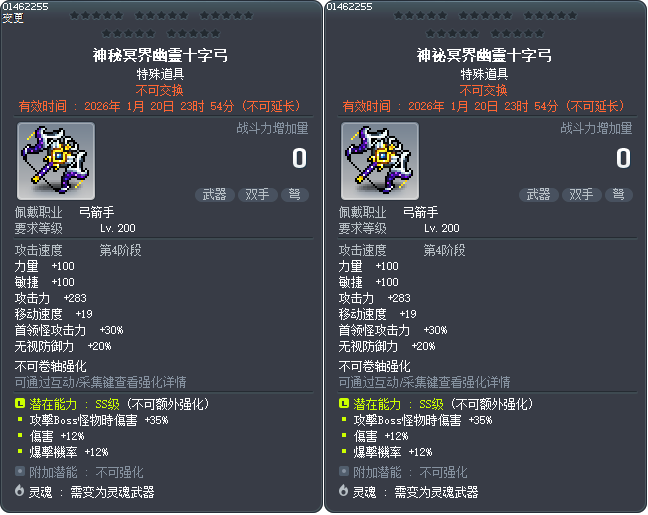Click the first star row in left tooltip
This screenshot has height=515, width=648.
pos(162,16)
